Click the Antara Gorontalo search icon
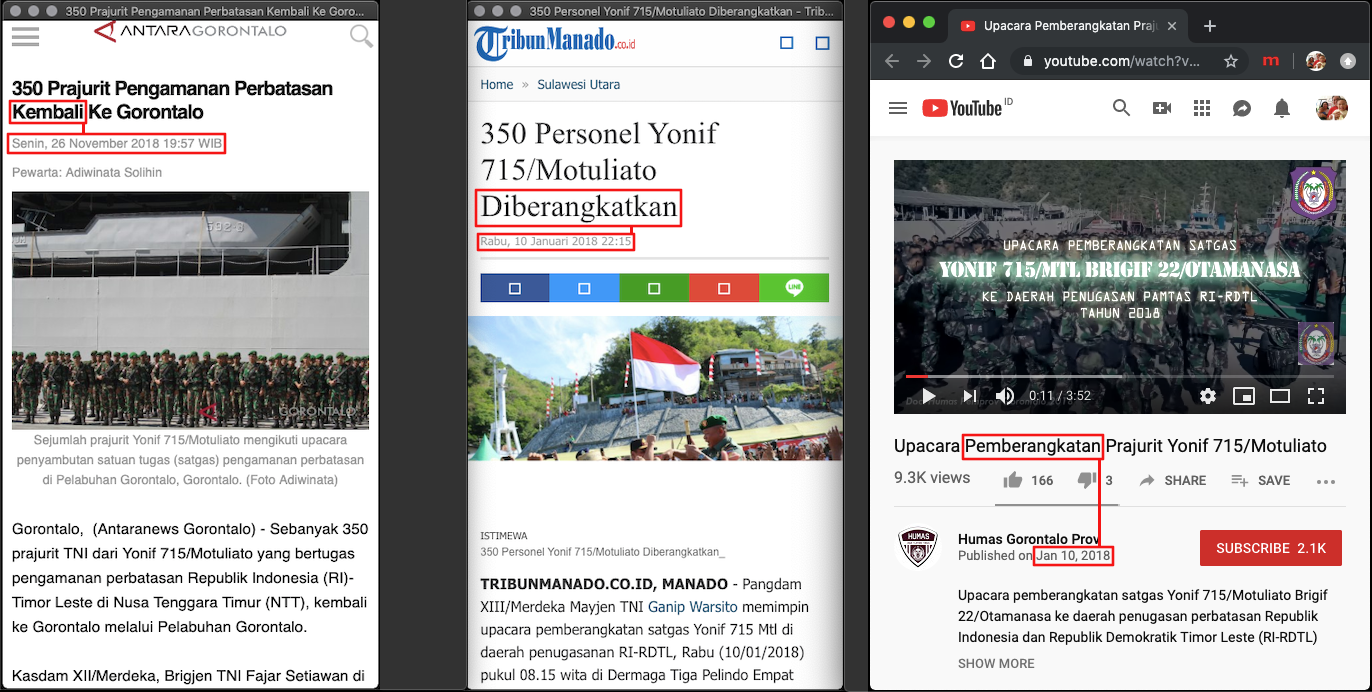 [x=361, y=37]
